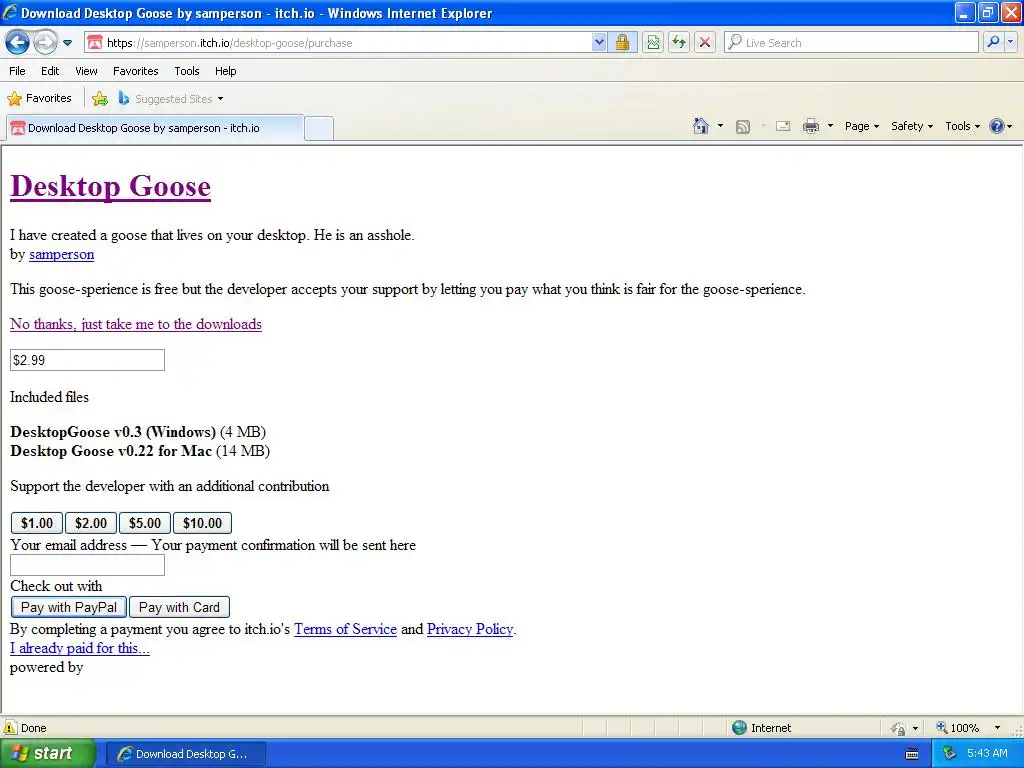
Task: Expand the Home button dropdown arrow
Action: coord(720,126)
